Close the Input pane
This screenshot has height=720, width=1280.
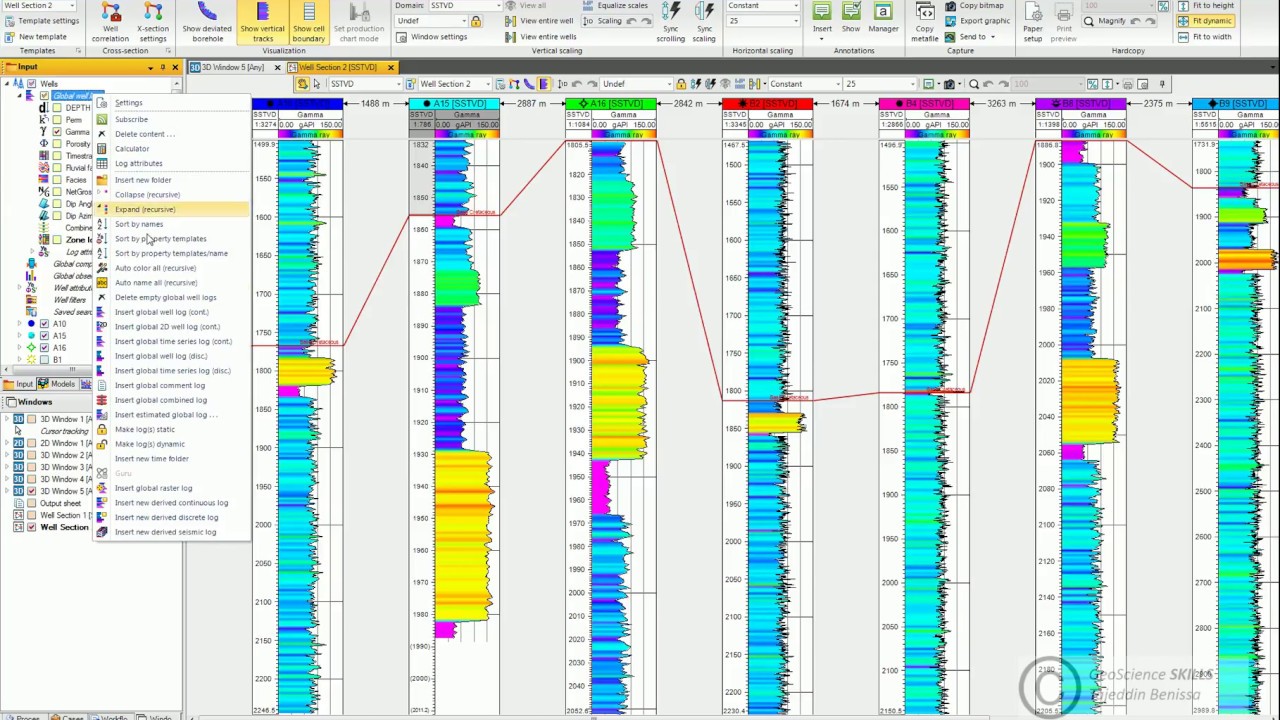175,67
